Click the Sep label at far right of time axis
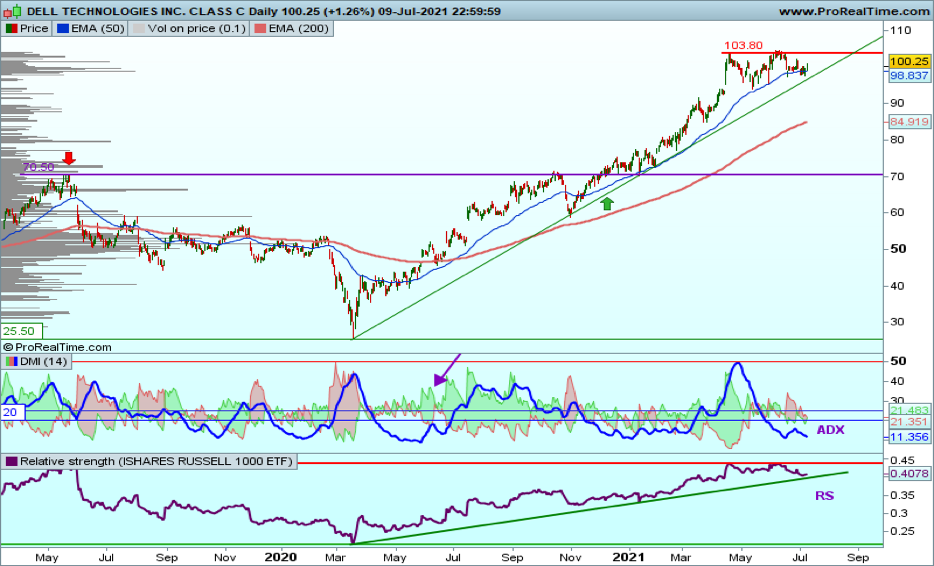 pos(858,558)
